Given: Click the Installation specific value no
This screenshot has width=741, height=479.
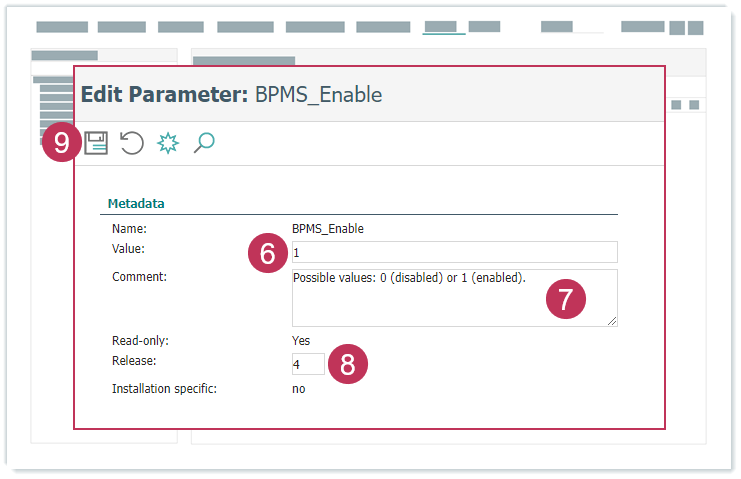Looking at the screenshot, I should [299, 388].
